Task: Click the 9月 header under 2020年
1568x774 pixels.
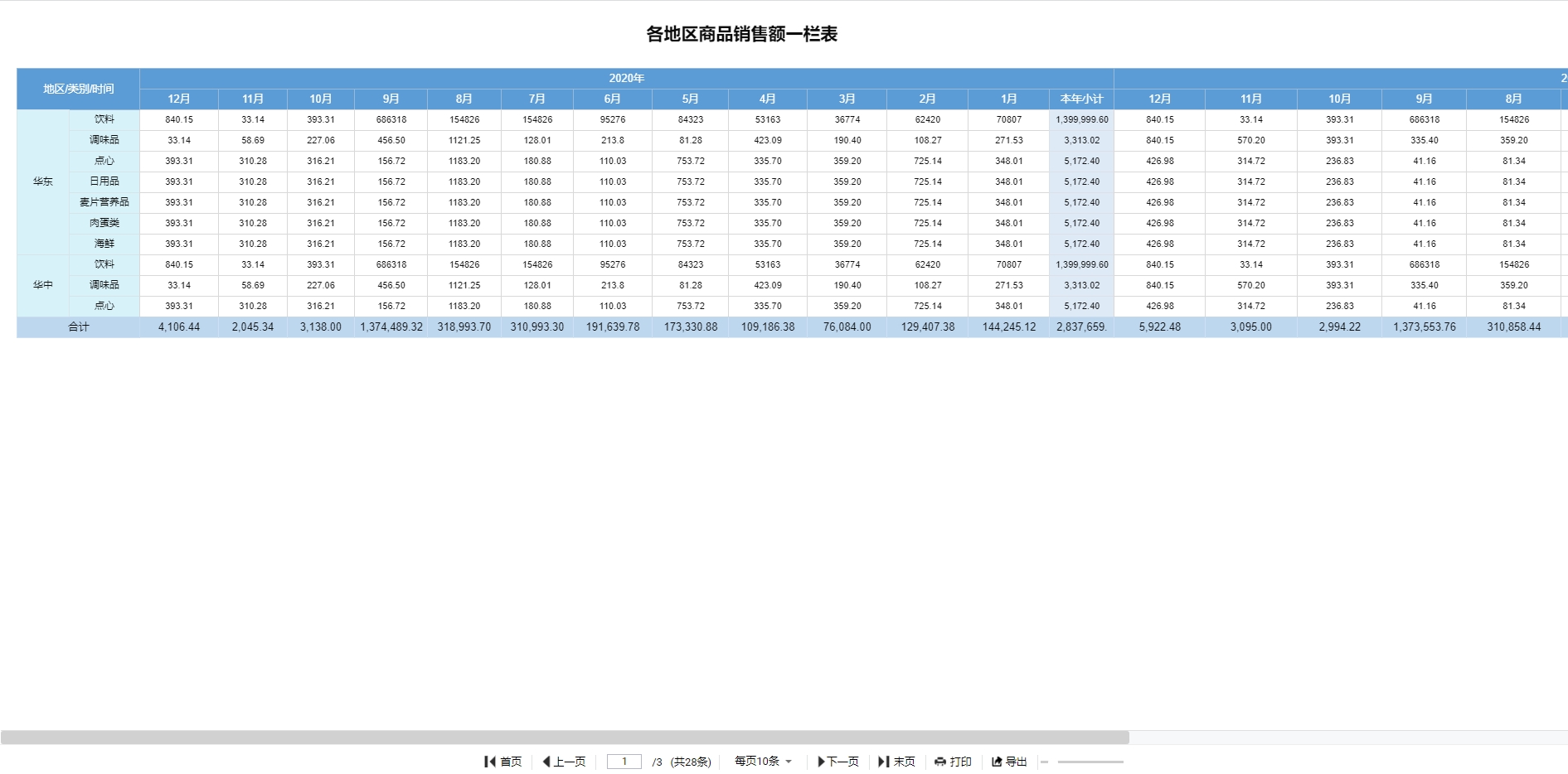Action: (391, 99)
